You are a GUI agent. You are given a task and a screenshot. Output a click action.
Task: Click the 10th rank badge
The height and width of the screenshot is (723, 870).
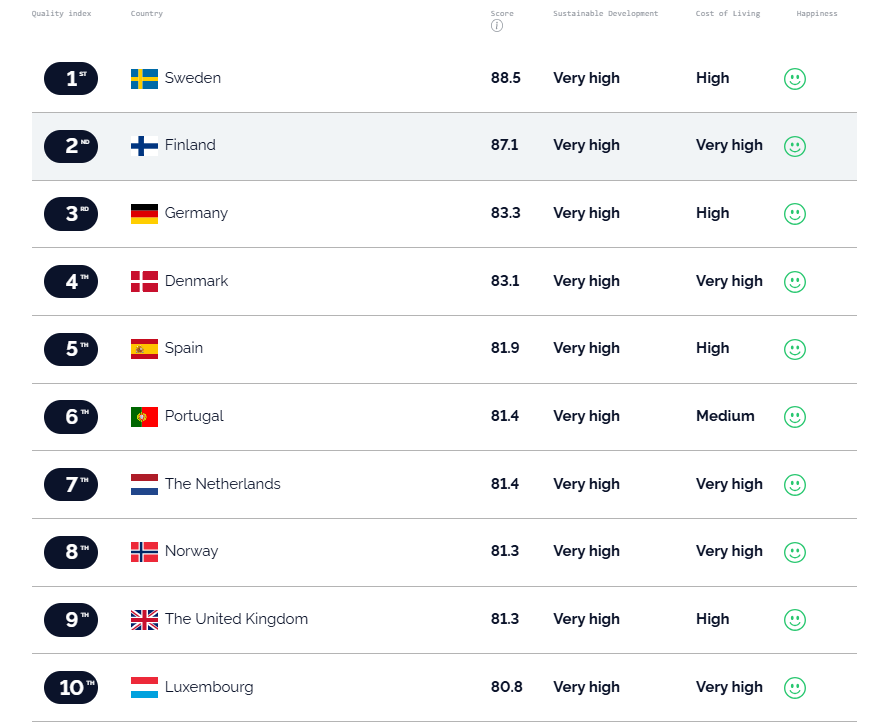coord(71,687)
